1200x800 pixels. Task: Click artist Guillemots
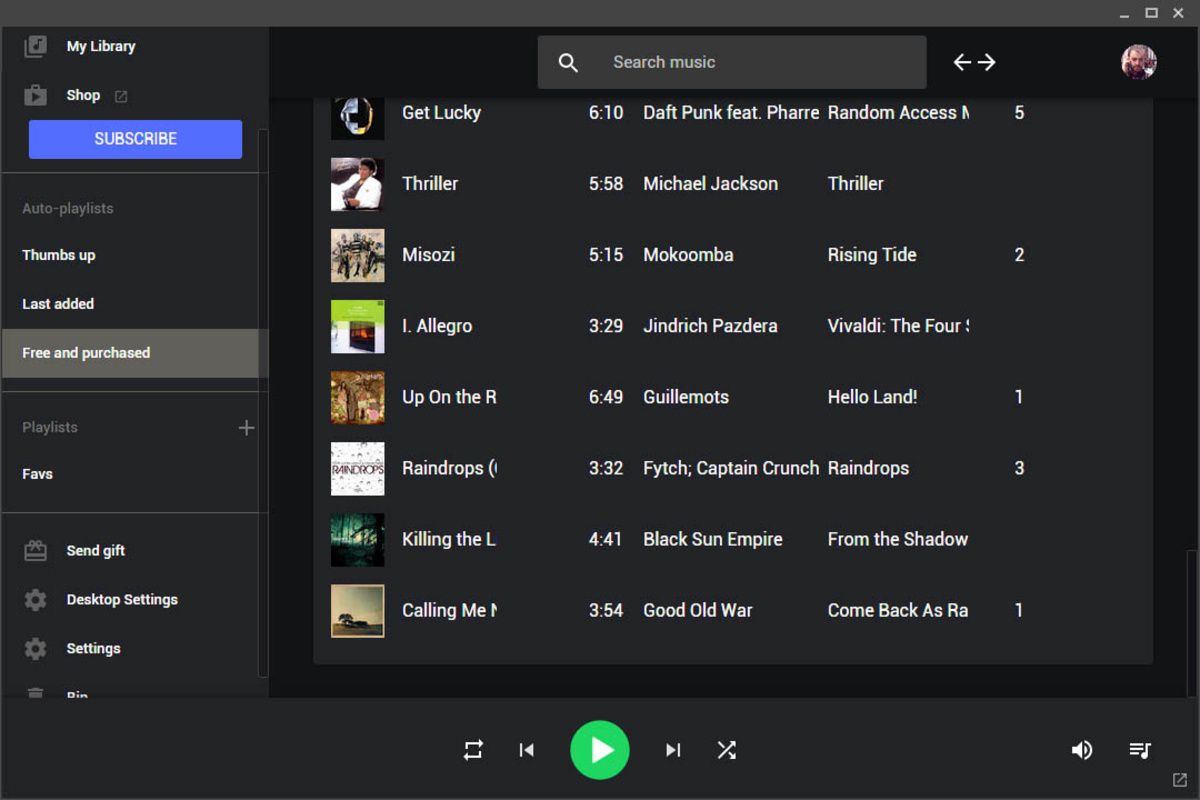(686, 397)
